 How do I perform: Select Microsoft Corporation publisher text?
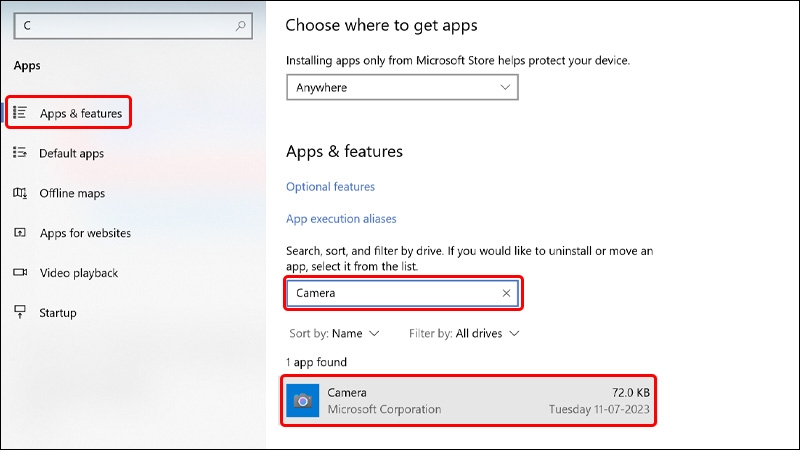coord(384,409)
